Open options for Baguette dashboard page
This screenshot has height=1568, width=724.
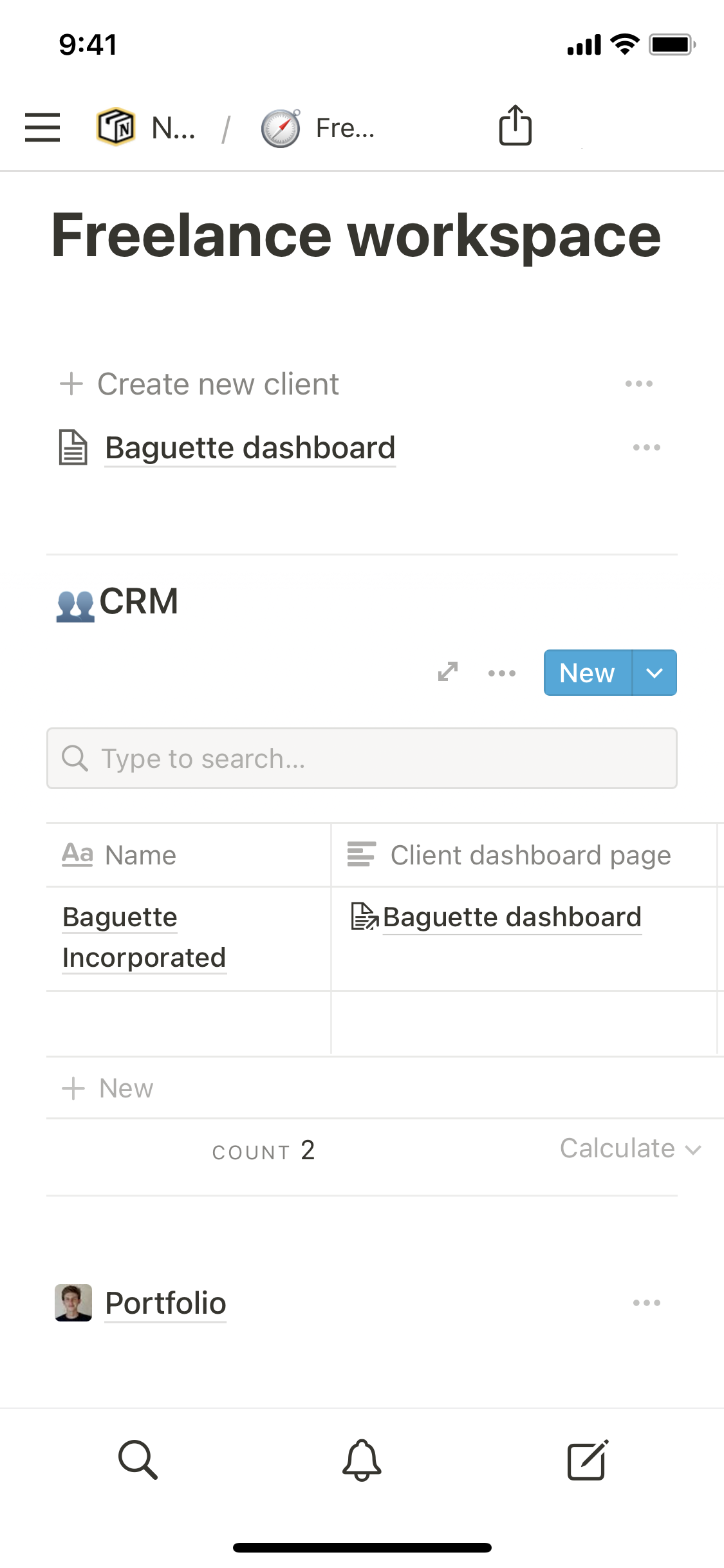tap(646, 447)
